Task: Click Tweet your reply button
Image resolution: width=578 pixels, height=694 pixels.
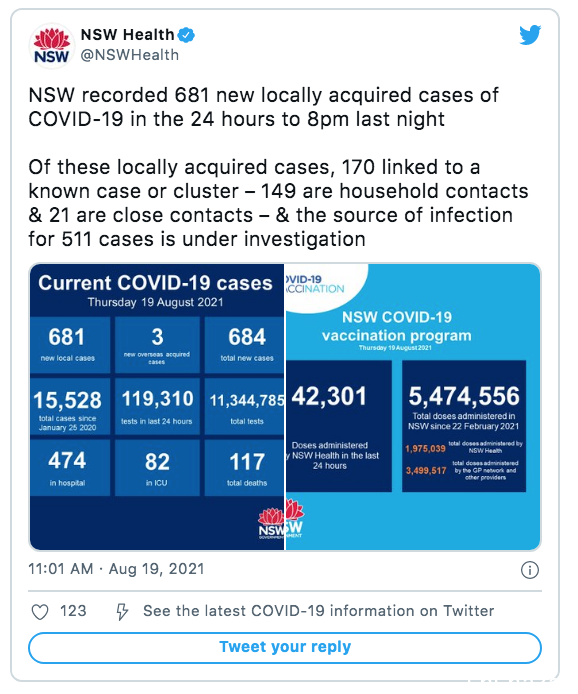Action: click(285, 648)
